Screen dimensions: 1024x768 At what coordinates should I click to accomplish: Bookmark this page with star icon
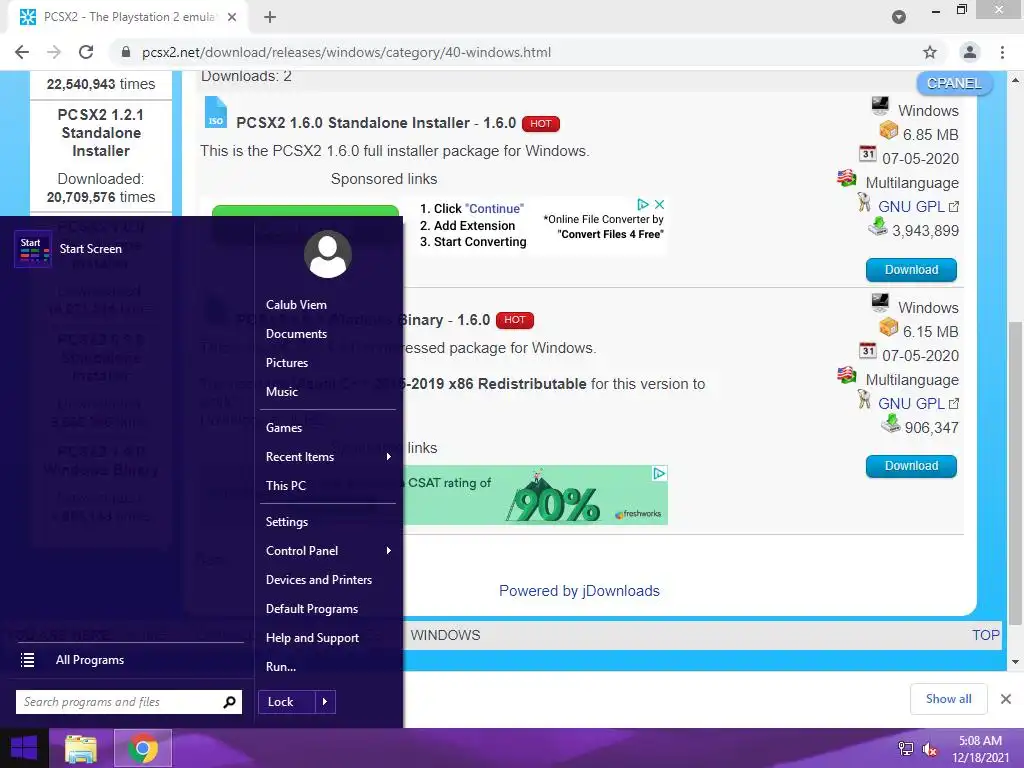[930, 52]
